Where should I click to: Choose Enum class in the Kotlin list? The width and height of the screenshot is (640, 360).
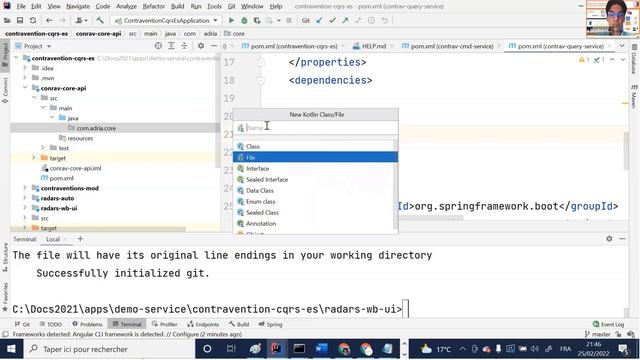[314, 201]
